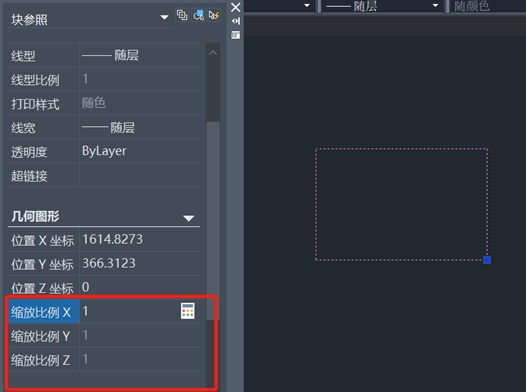This screenshot has height=392, width=526.
Task: Select the 线型 property row value 随层
Action: pos(140,55)
